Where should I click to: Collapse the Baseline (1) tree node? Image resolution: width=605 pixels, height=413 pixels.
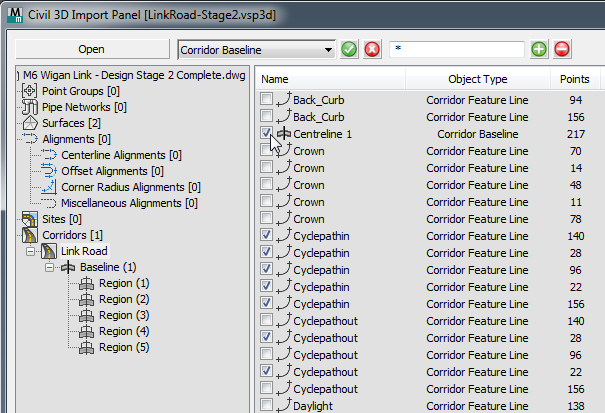coord(49,267)
